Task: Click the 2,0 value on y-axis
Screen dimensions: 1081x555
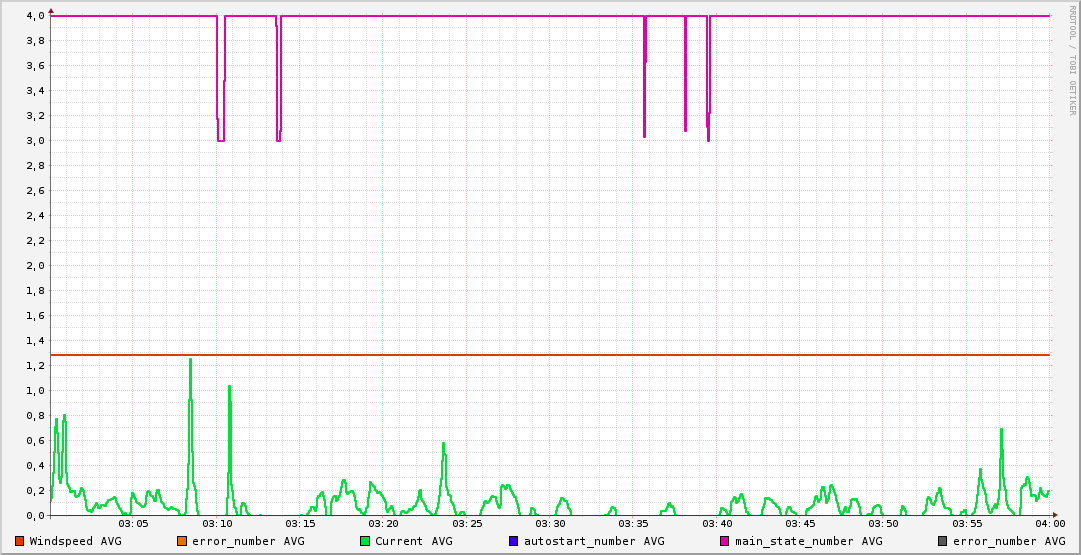Action: (x=34, y=266)
